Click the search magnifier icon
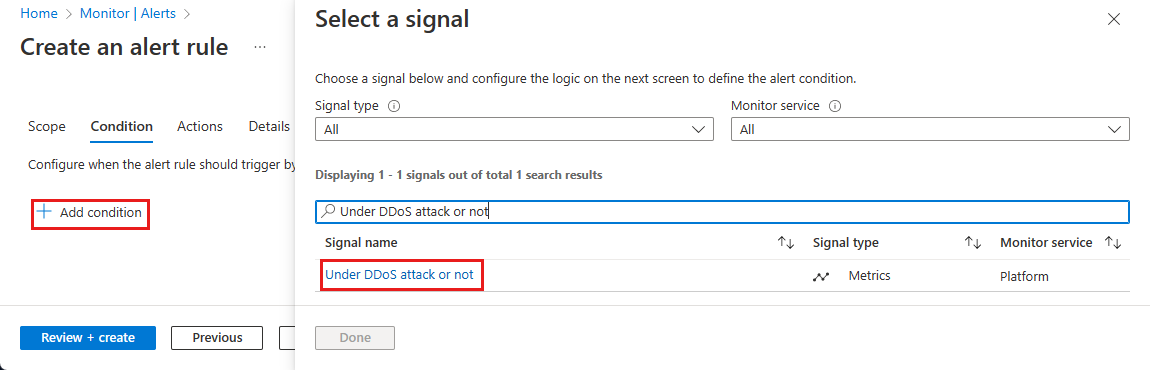 coord(328,211)
